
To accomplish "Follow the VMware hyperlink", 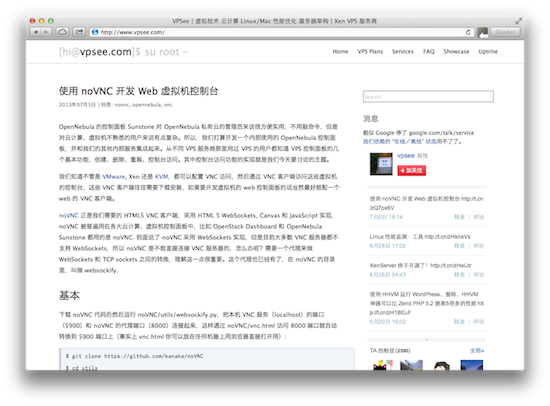I will [x=113, y=177].
